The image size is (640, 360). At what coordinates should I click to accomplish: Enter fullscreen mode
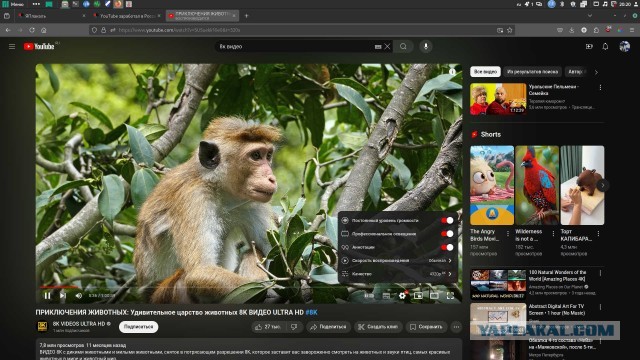coord(450,296)
